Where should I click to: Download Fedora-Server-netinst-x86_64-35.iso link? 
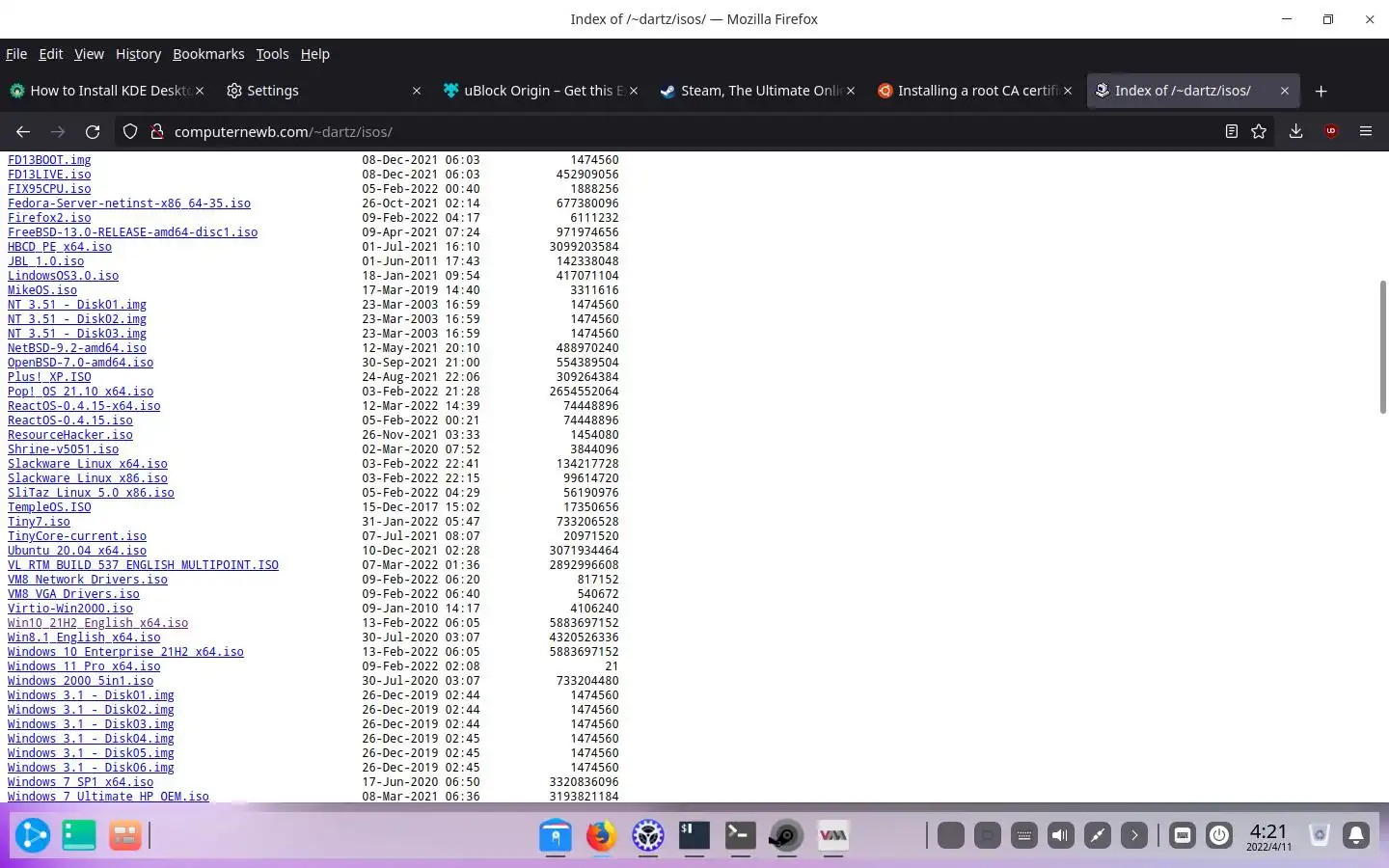(129, 203)
